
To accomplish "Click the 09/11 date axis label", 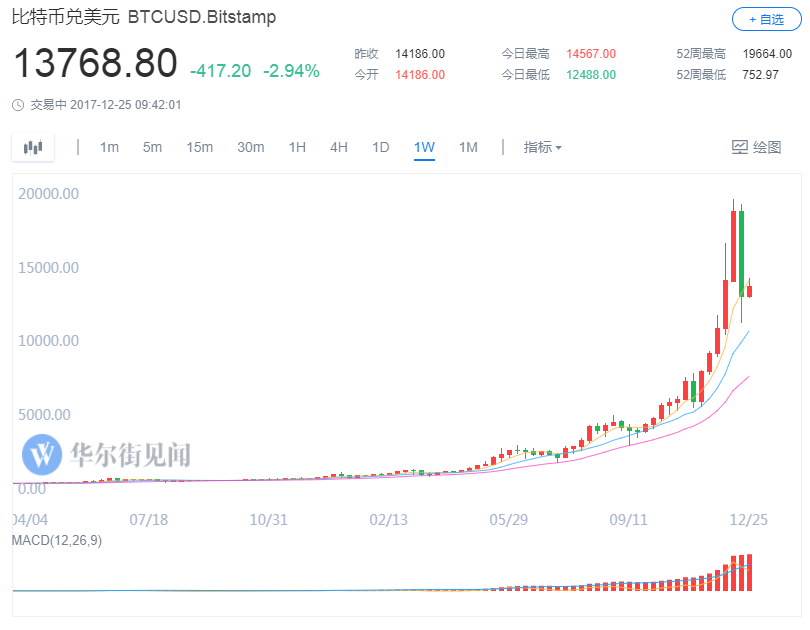I will tap(629, 519).
